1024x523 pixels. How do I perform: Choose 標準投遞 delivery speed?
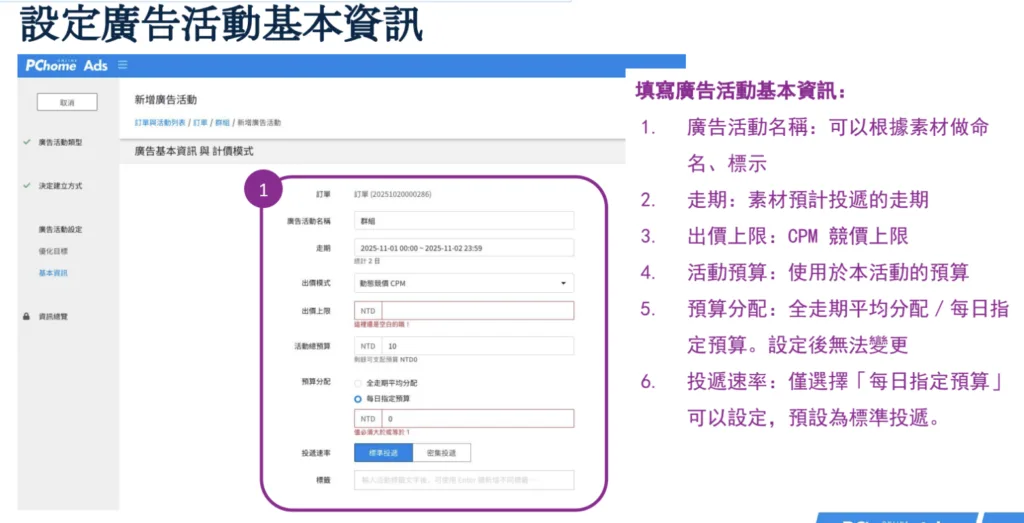[383, 453]
